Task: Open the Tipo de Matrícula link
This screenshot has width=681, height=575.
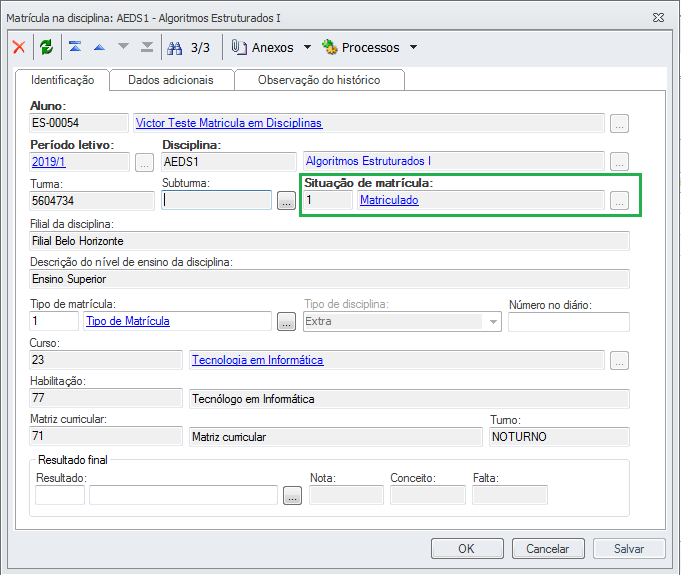Action: click(x=128, y=321)
